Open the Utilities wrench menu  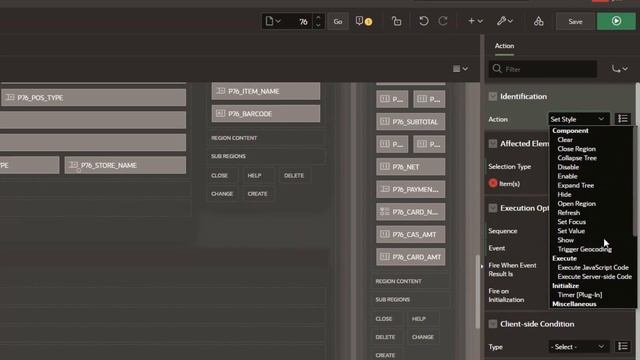pyautogui.click(x=505, y=21)
